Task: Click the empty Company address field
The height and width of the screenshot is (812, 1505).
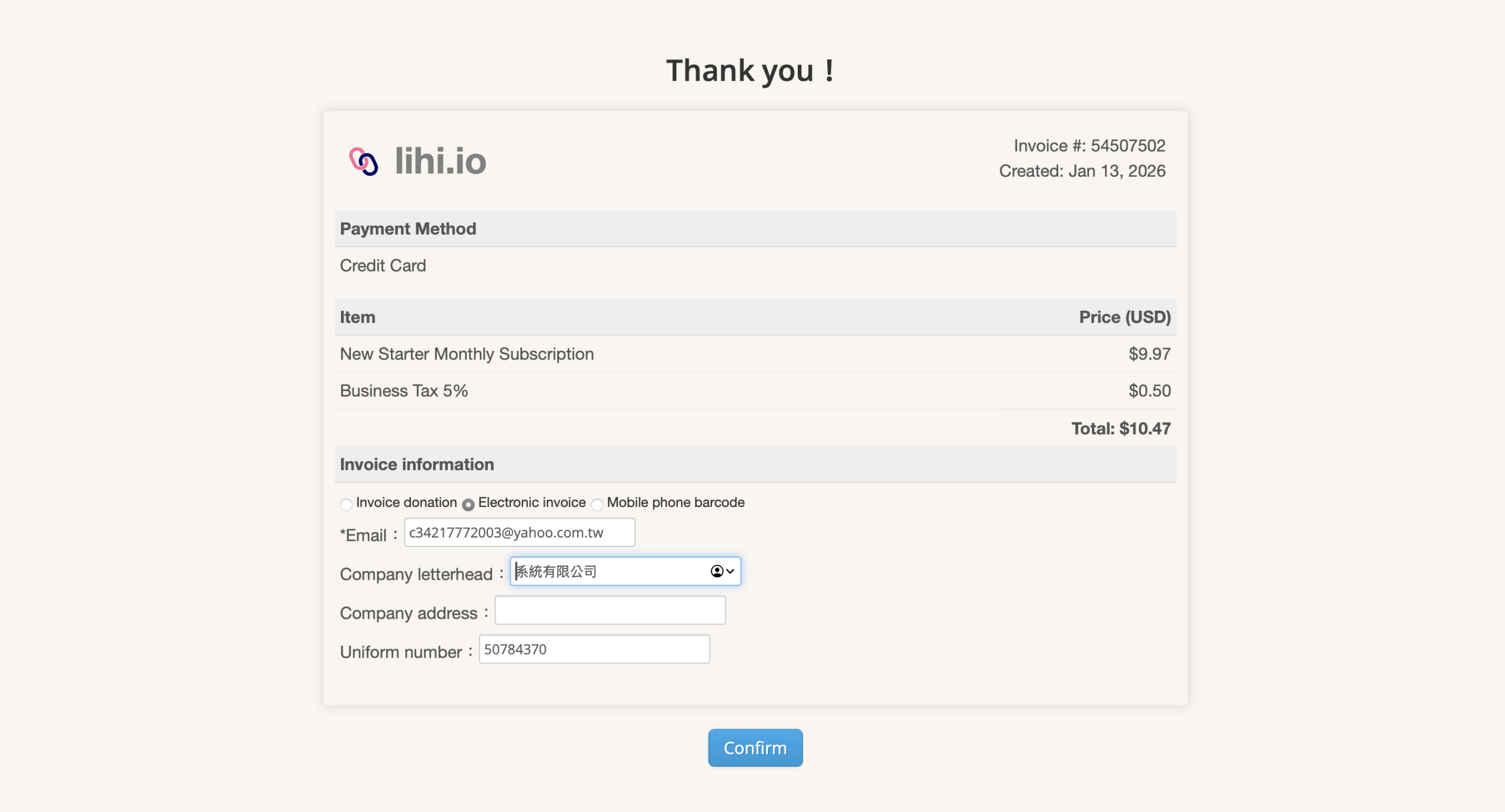Action: pyautogui.click(x=610, y=610)
